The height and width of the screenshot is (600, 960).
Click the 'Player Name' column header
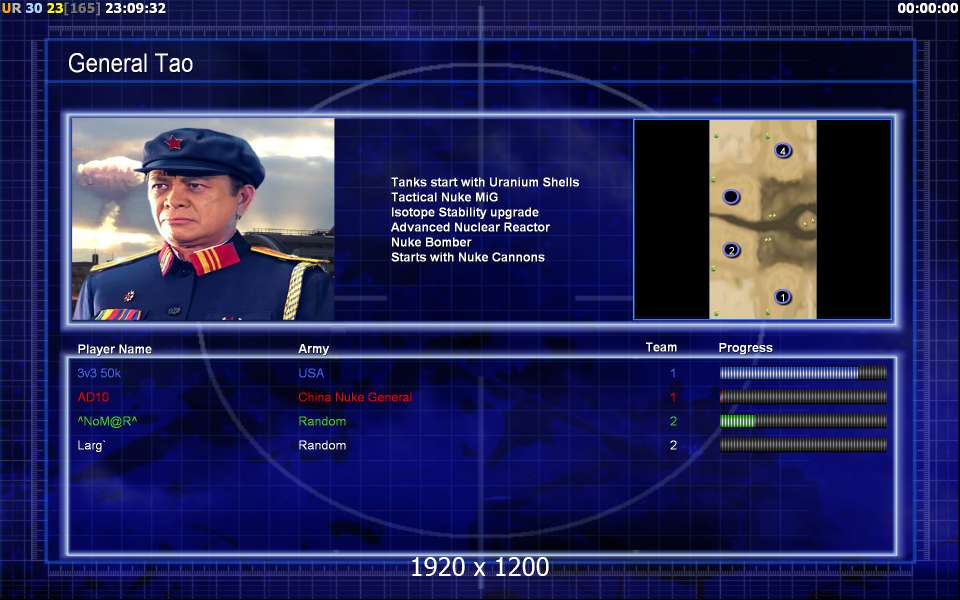point(114,349)
